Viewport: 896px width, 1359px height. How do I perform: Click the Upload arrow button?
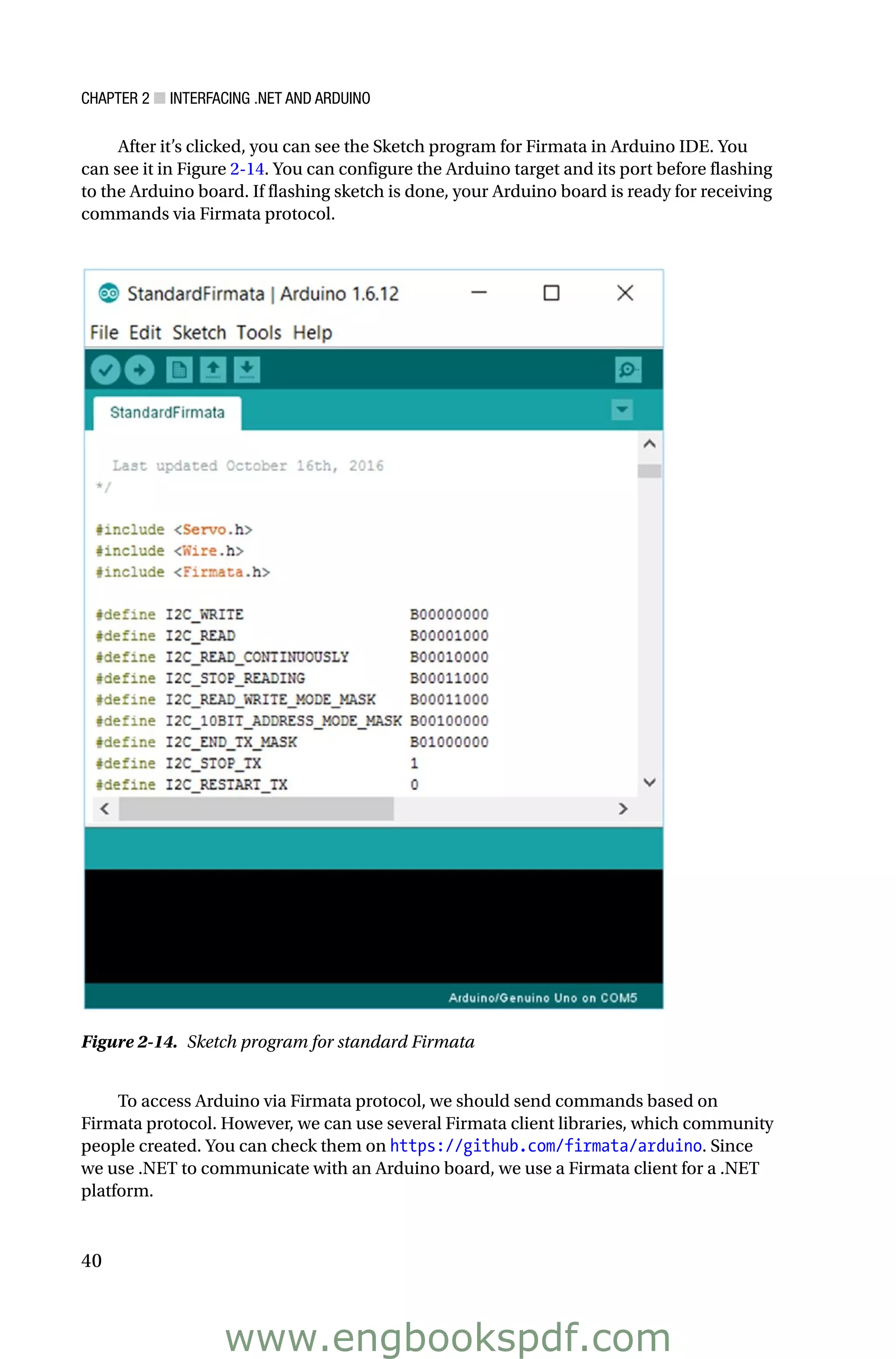pyautogui.click(x=140, y=370)
